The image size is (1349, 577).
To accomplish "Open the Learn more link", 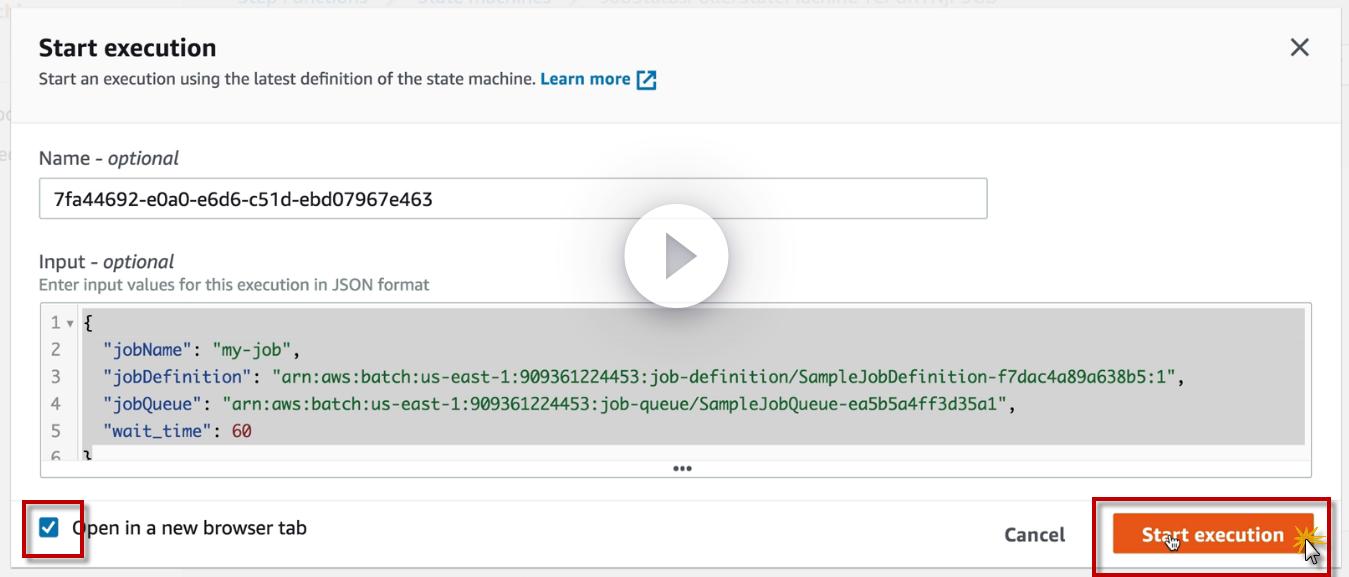I will coord(585,79).
